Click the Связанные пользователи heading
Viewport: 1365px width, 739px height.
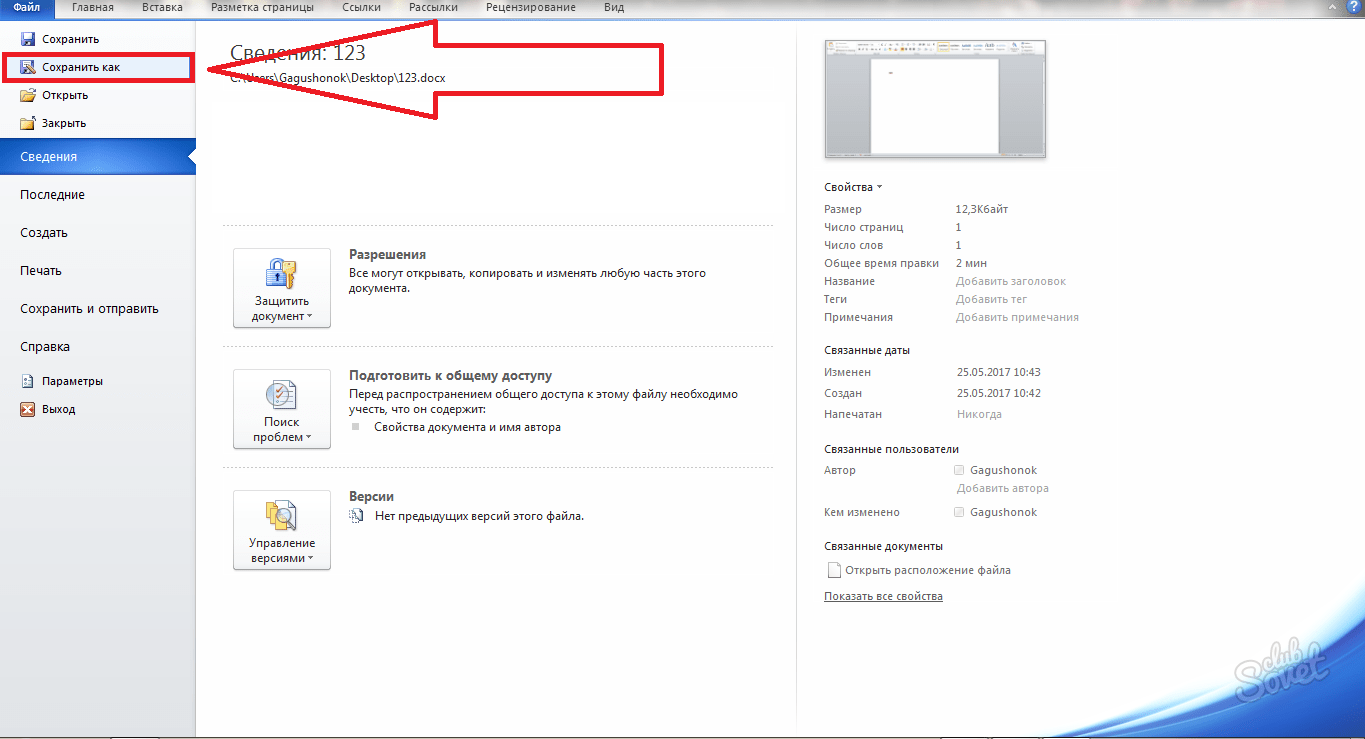click(x=891, y=449)
